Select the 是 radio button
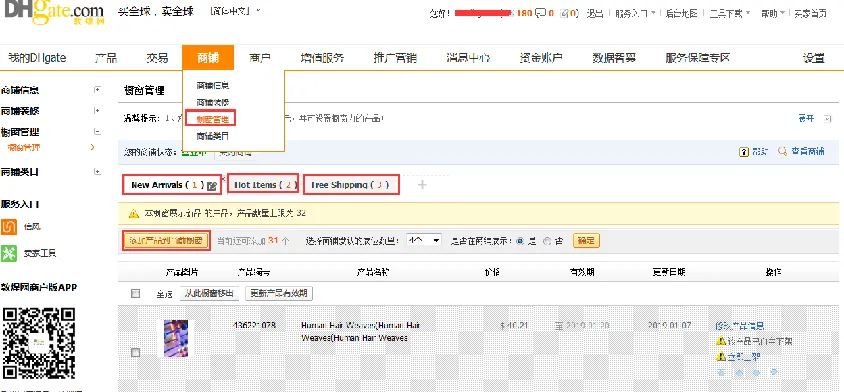Viewport: 844px width, 392px height. [519, 241]
